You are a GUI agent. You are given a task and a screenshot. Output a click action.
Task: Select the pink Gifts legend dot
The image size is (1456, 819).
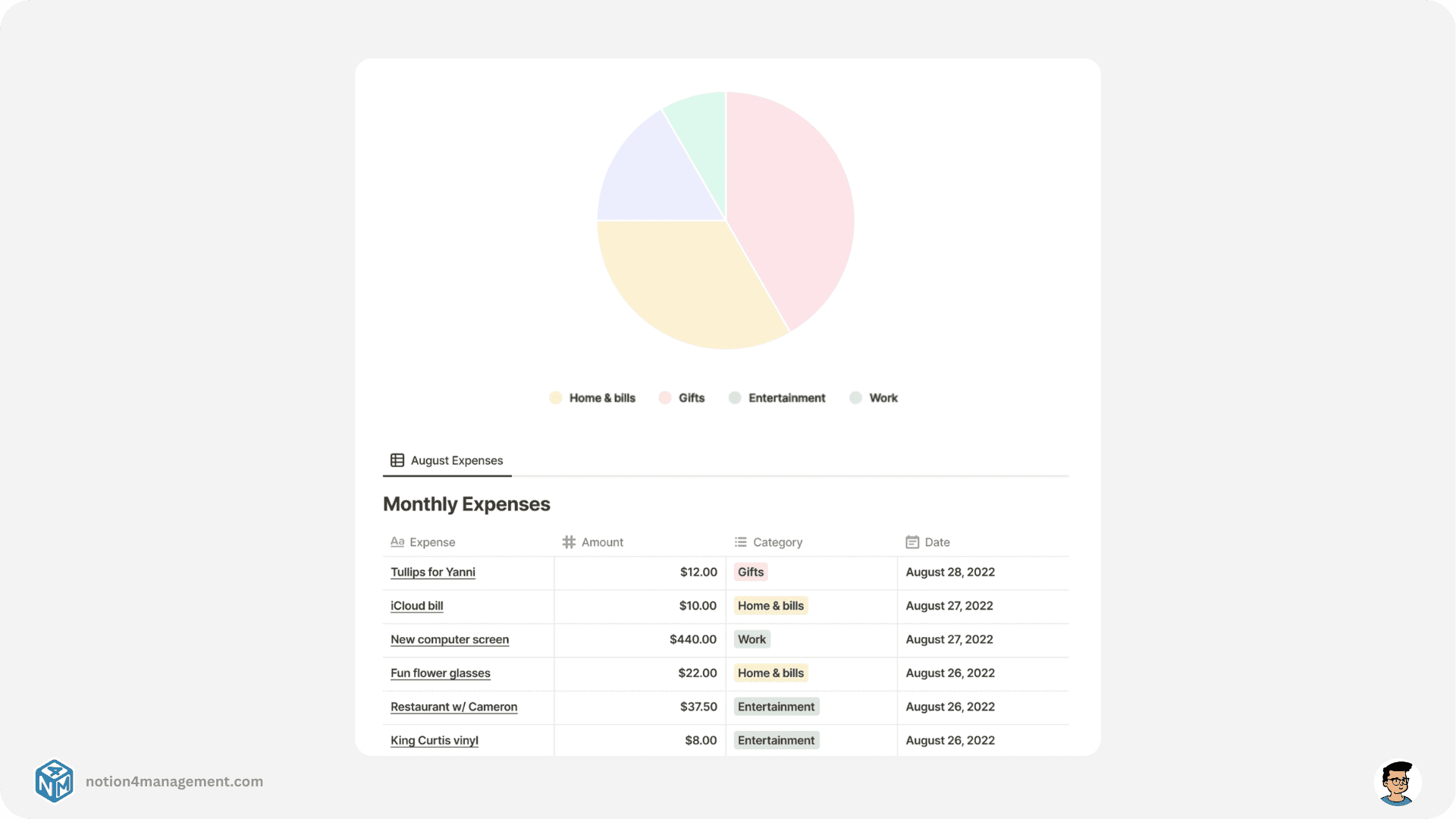click(664, 397)
